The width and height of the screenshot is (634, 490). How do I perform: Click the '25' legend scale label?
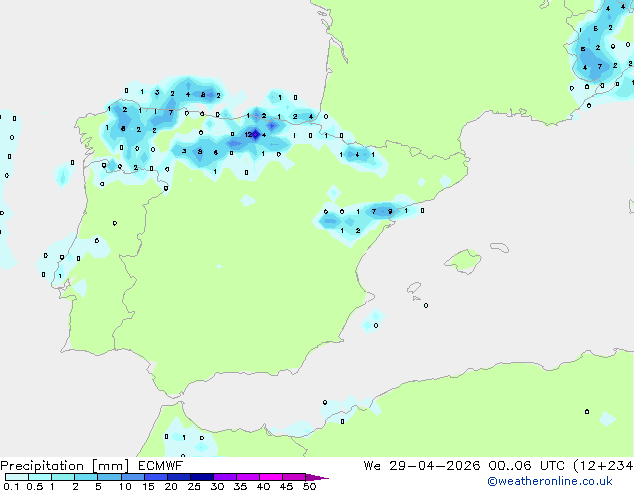pyautogui.click(x=194, y=486)
